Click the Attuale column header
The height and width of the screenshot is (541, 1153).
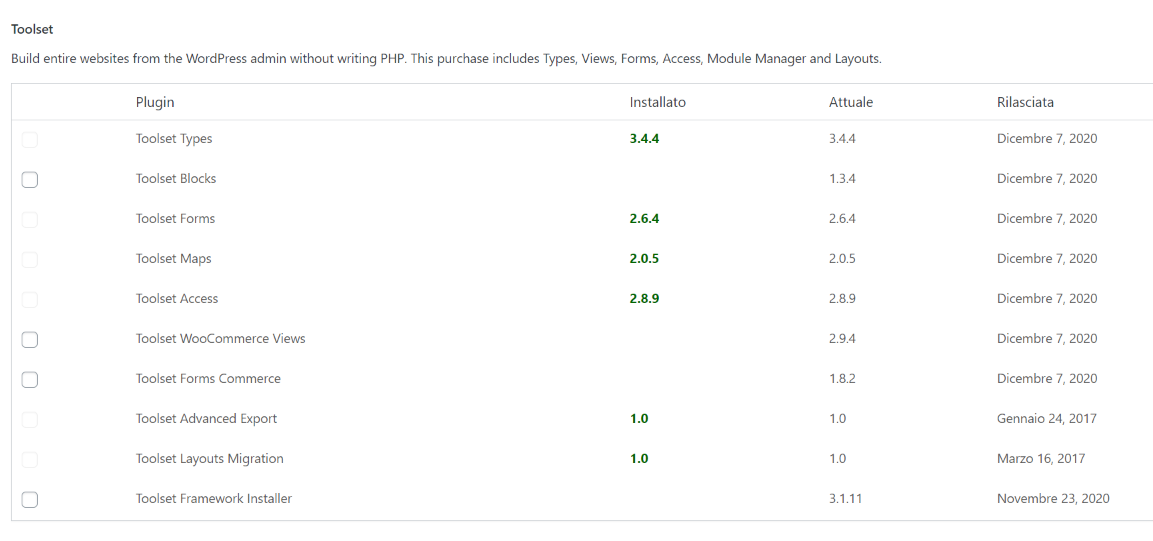(x=851, y=102)
